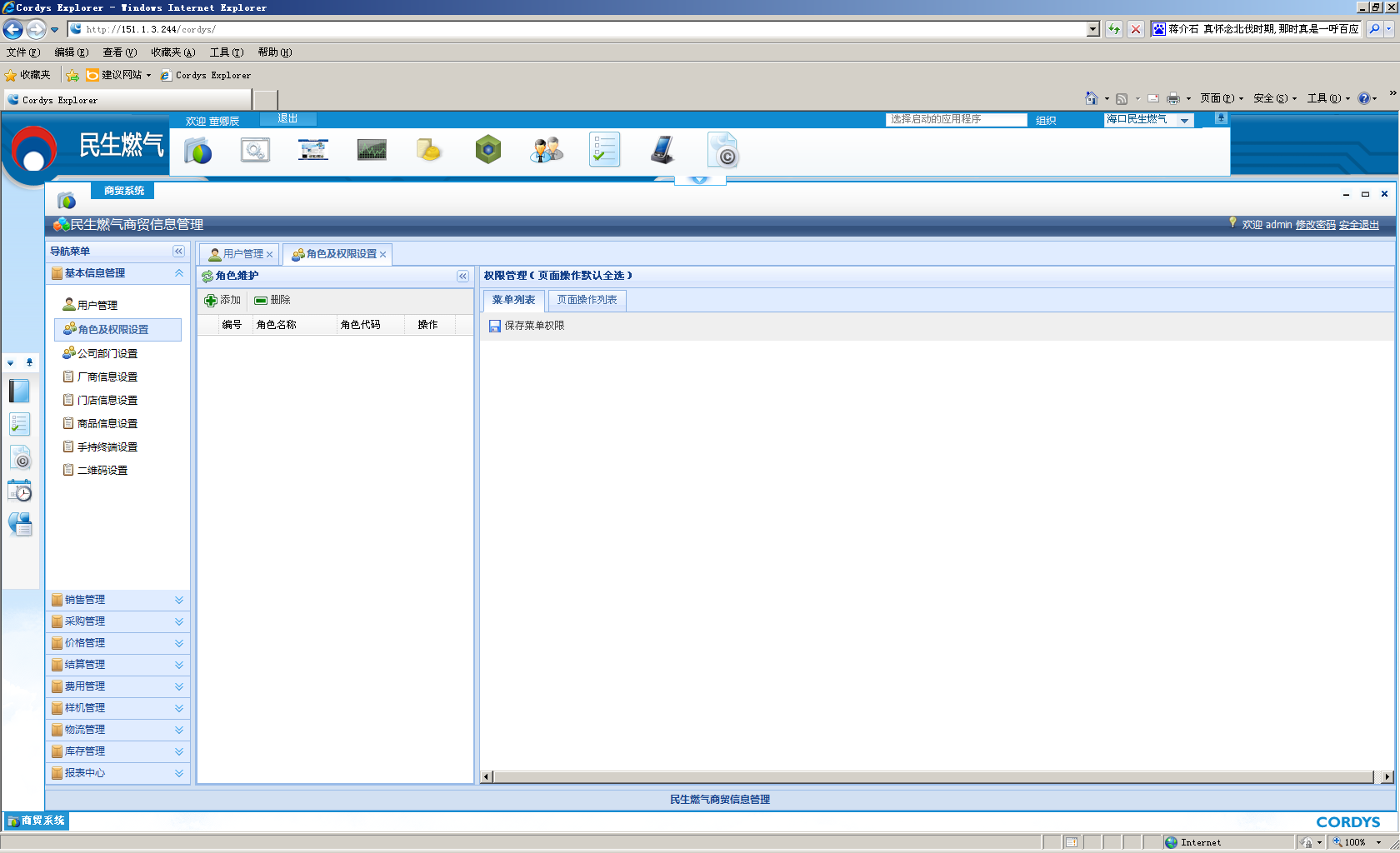Open the gear settings window icon
The height and width of the screenshot is (853, 1400).
pos(255,151)
